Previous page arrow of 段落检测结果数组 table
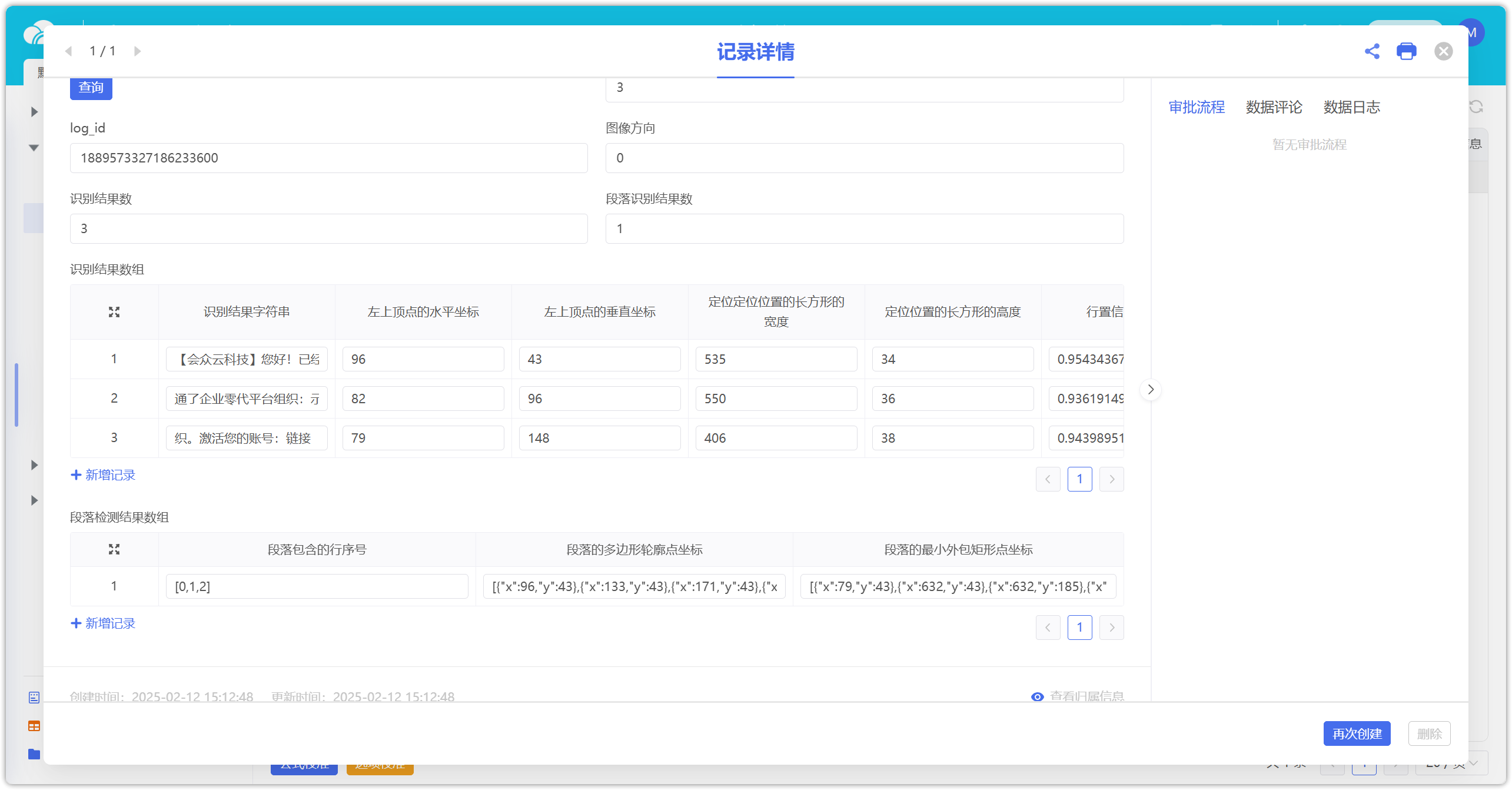1512x790 pixels. pyautogui.click(x=1048, y=628)
